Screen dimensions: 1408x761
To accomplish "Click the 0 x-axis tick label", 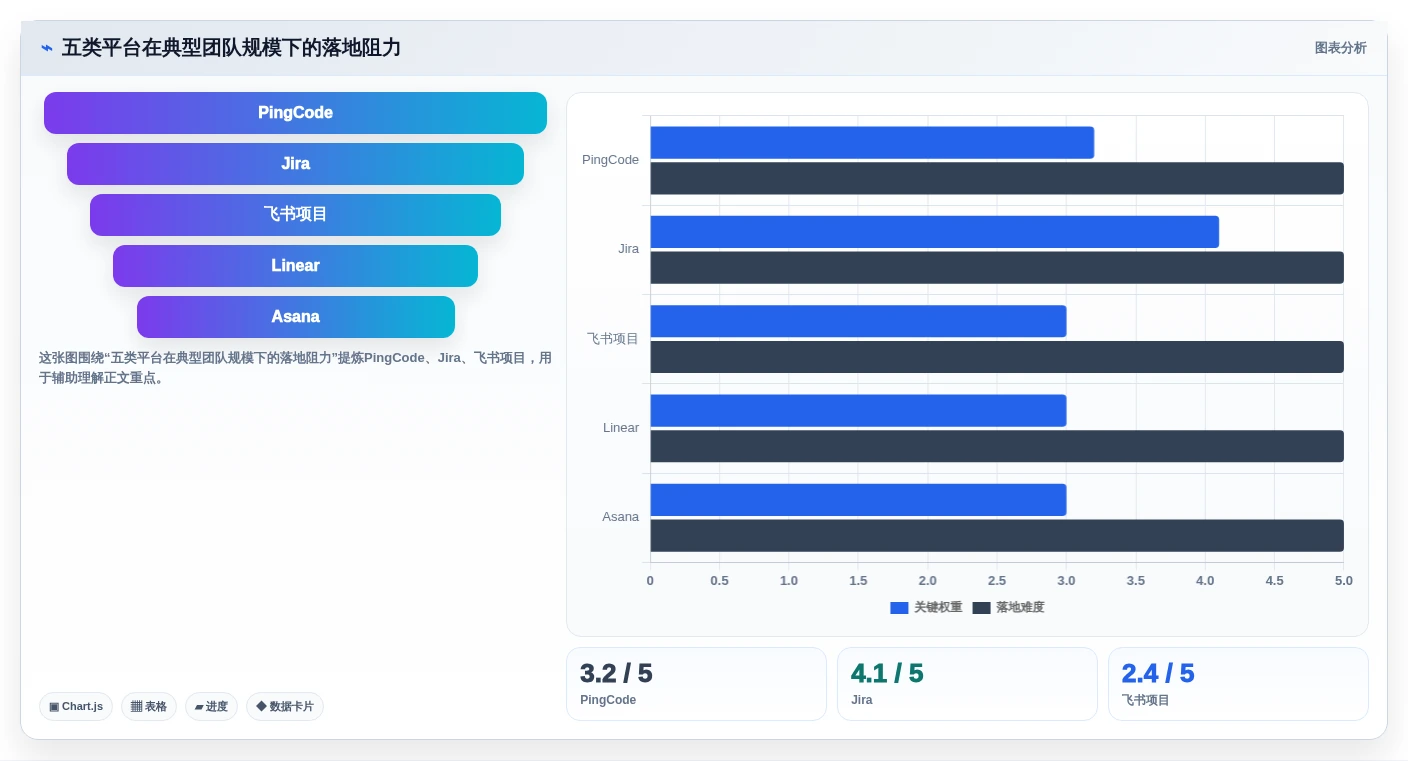I will 650,581.
